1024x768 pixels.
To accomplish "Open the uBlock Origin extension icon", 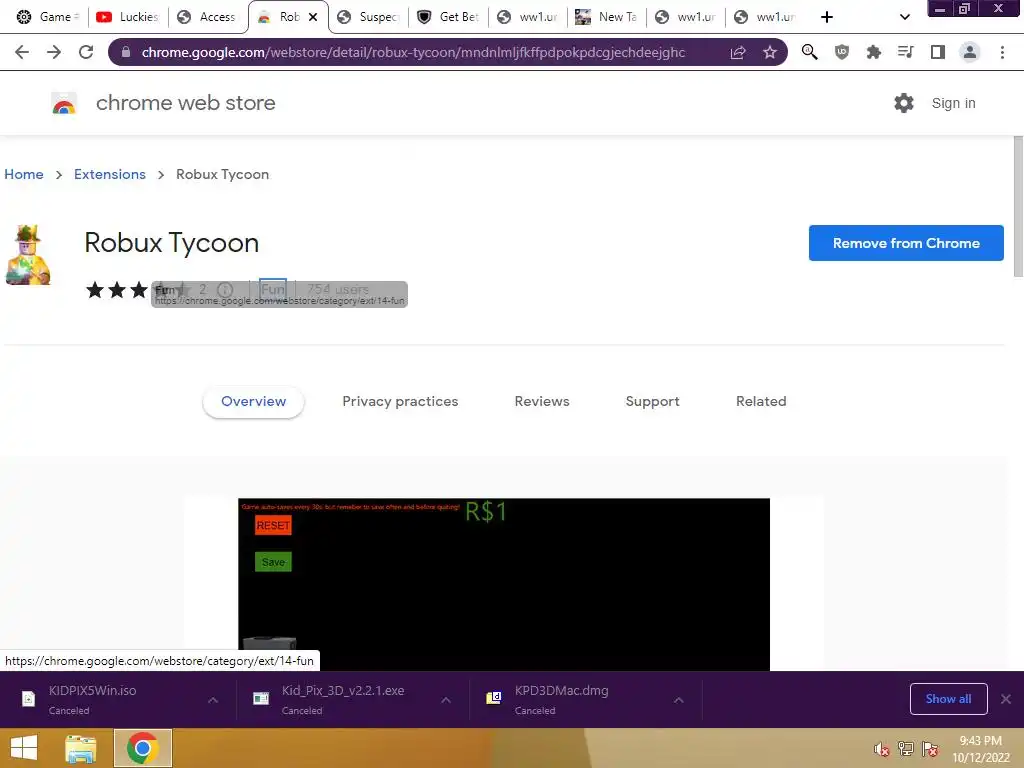I will (842, 52).
